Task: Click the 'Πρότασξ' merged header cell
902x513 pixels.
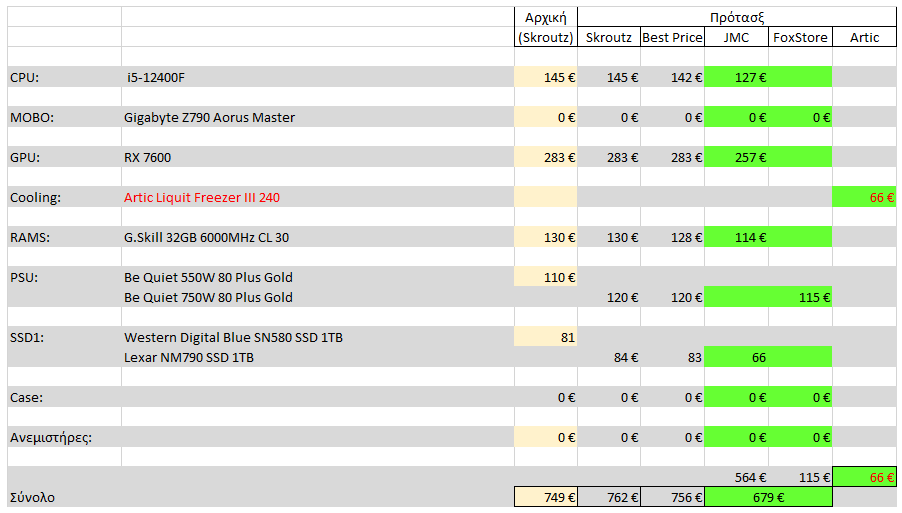Action: tap(736, 17)
